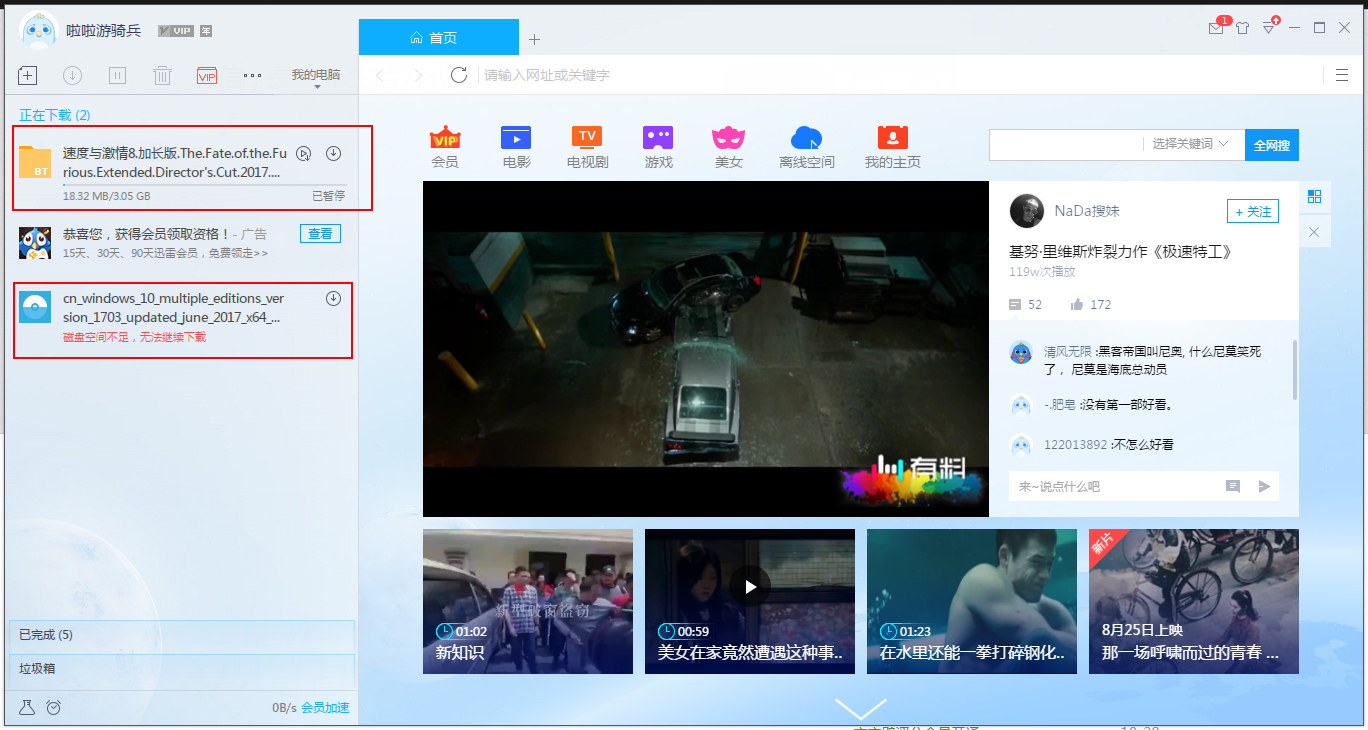Open the 游戏 category
1368x730 pixels.
tap(658, 147)
